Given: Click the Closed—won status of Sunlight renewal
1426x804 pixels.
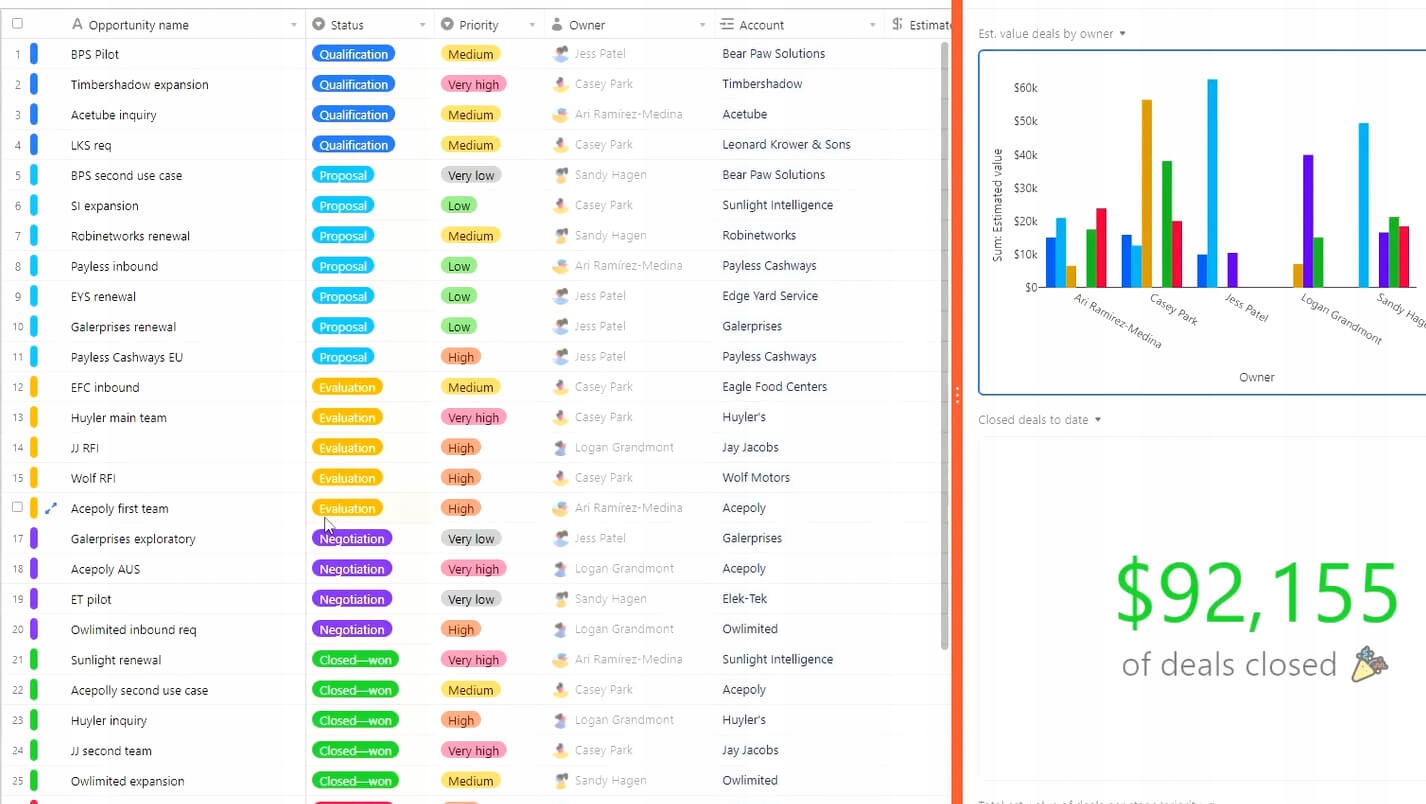Looking at the screenshot, I should [355, 659].
